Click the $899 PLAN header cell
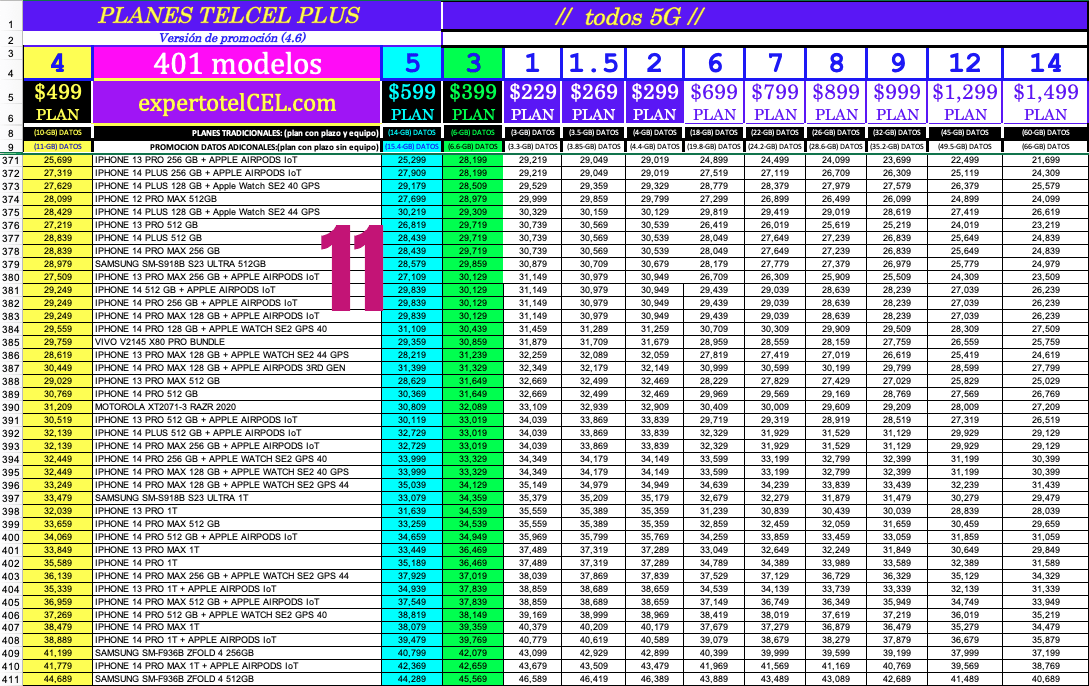 [x=836, y=103]
